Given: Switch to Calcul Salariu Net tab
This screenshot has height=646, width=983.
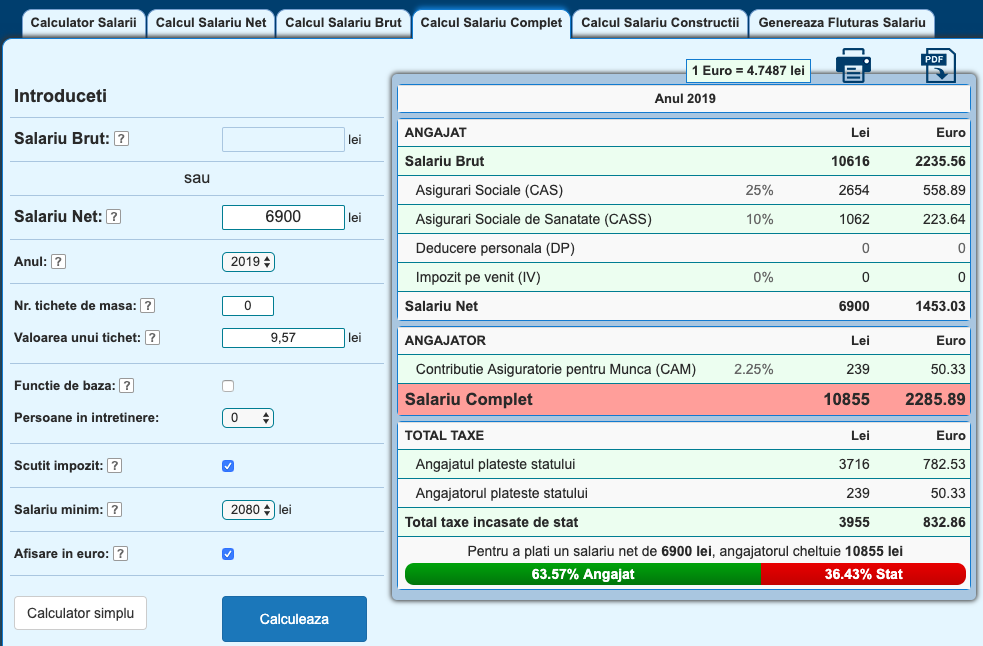Looking at the screenshot, I should click(x=212, y=22).
